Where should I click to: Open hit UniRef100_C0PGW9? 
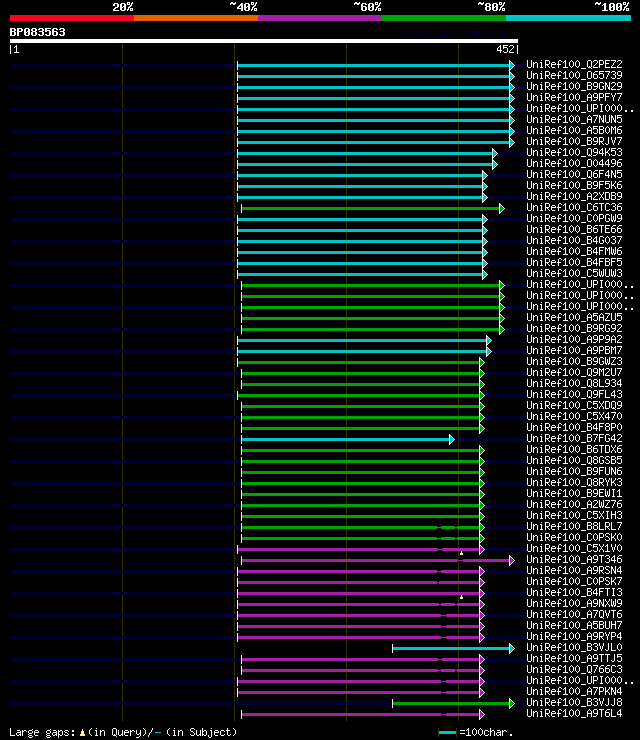[574, 219]
